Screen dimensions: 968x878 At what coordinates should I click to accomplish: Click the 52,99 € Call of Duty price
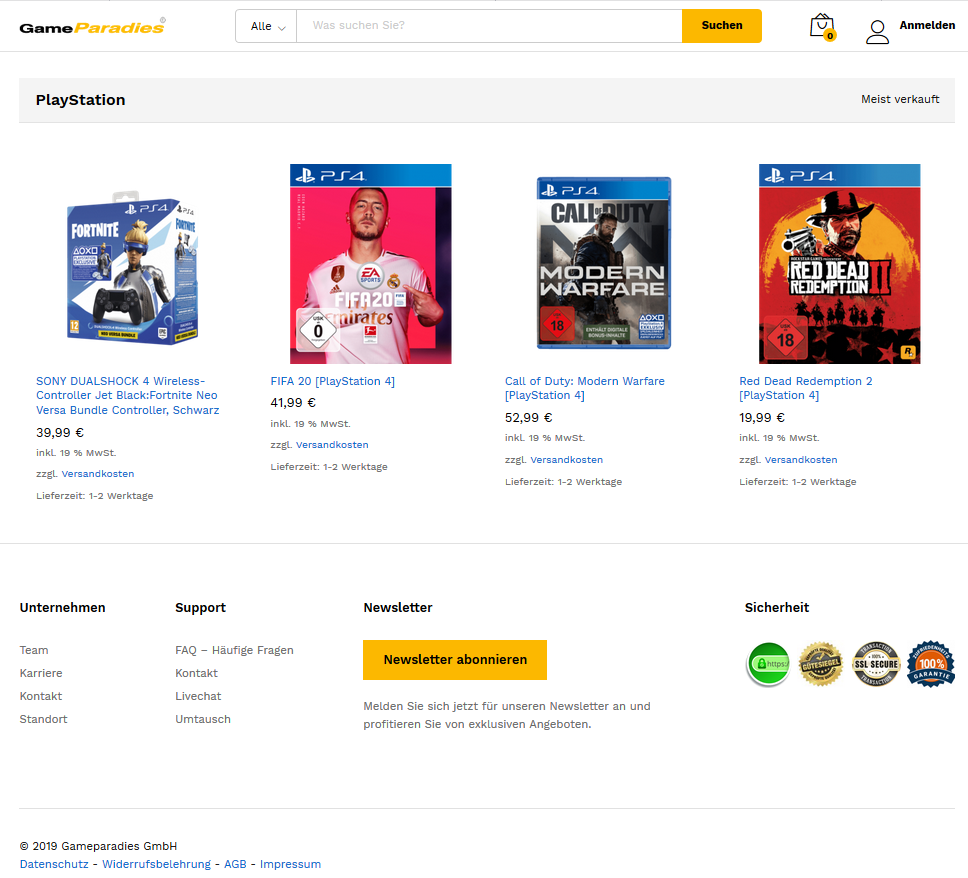528,417
